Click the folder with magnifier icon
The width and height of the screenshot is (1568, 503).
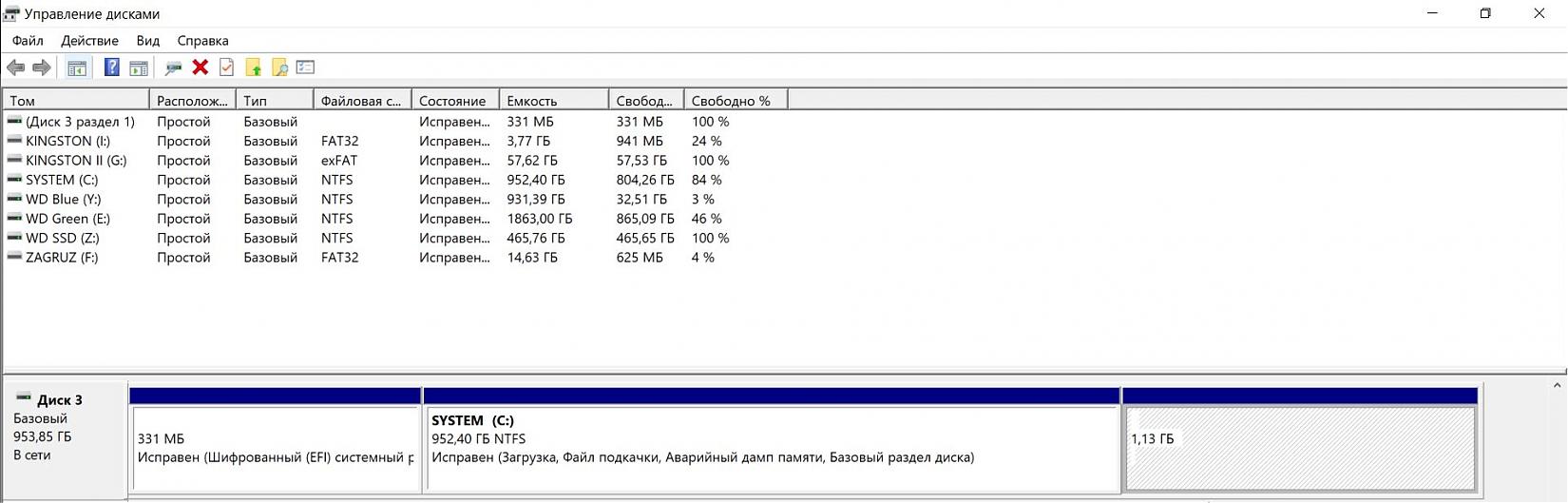click(x=279, y=68)
